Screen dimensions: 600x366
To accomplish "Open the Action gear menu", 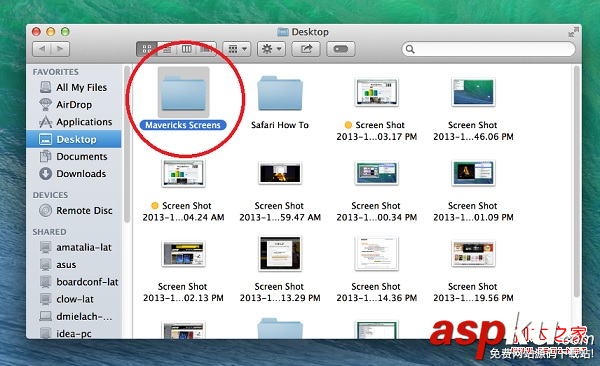I will (x=271, y=49).
